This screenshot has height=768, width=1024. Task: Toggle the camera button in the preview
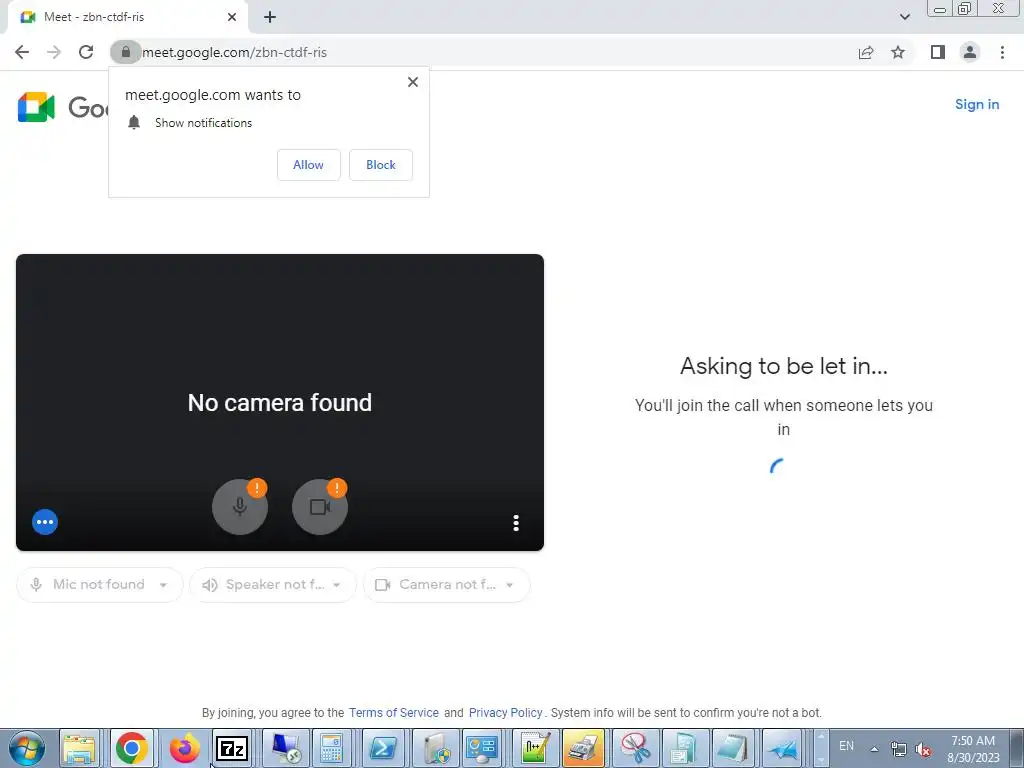[319, 507]
